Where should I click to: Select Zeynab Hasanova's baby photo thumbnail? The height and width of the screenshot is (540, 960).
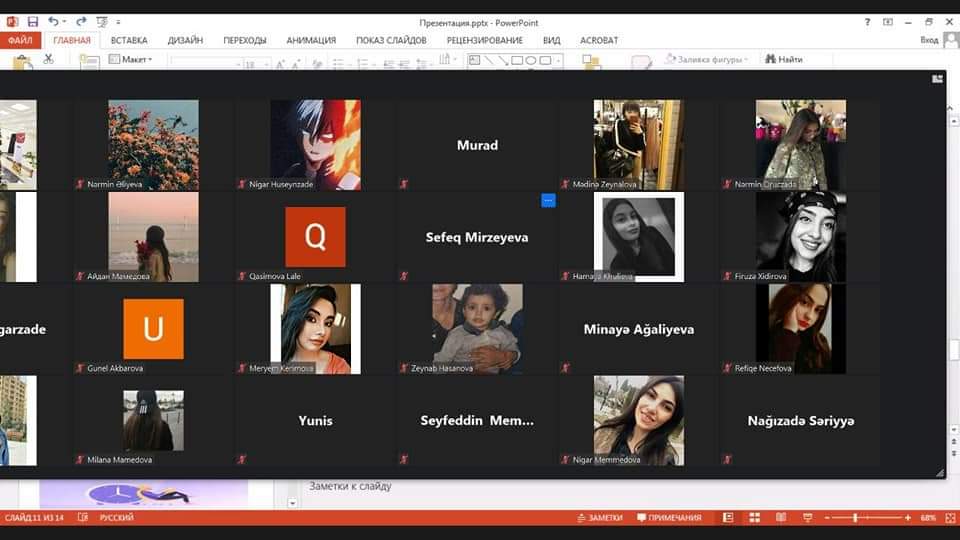pyautogui.click(x=477, y=329)
